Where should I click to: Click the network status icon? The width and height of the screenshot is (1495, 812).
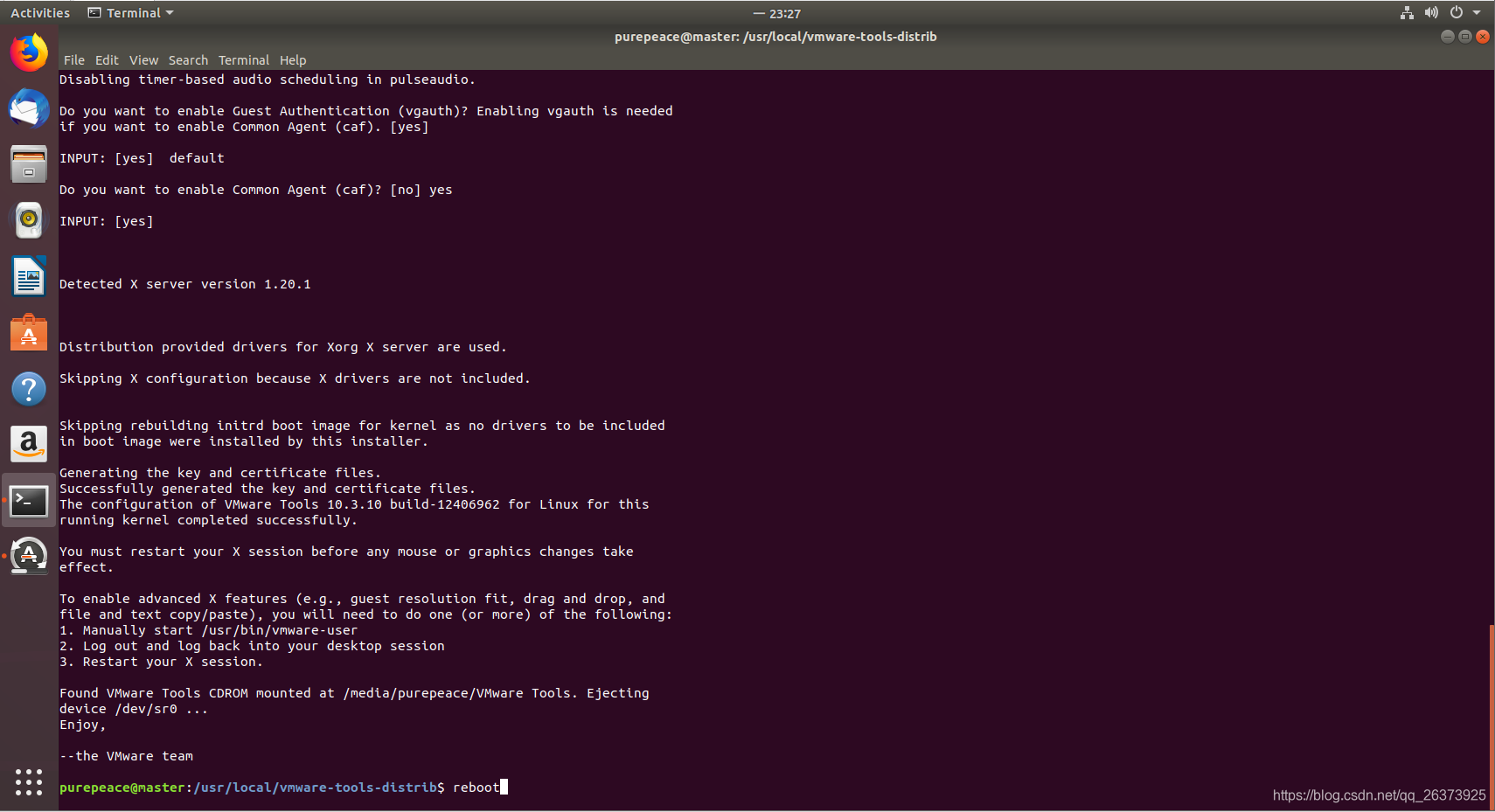point(1407,13)
